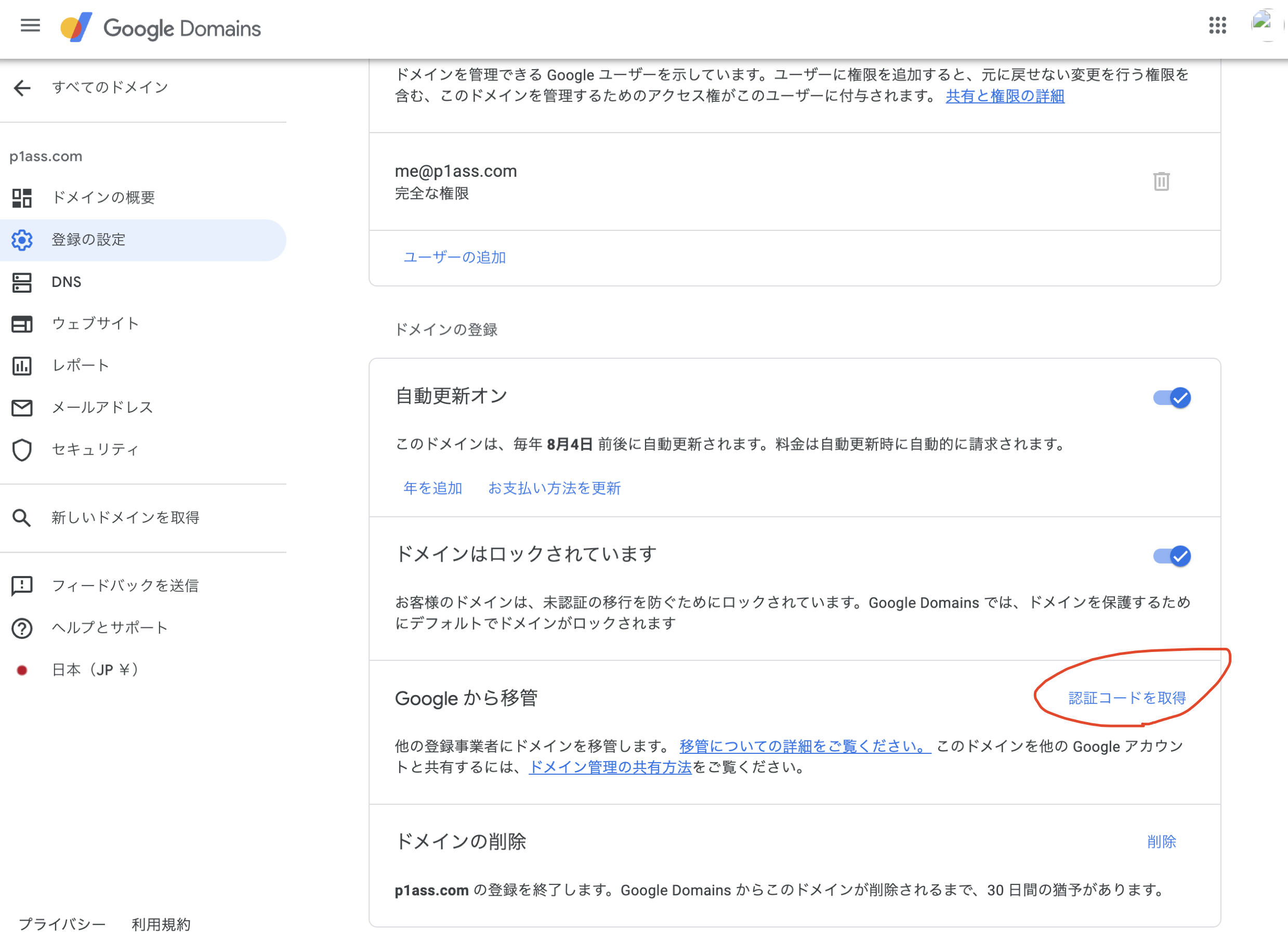Open the レポート section in the sidebar

(80, 366)
